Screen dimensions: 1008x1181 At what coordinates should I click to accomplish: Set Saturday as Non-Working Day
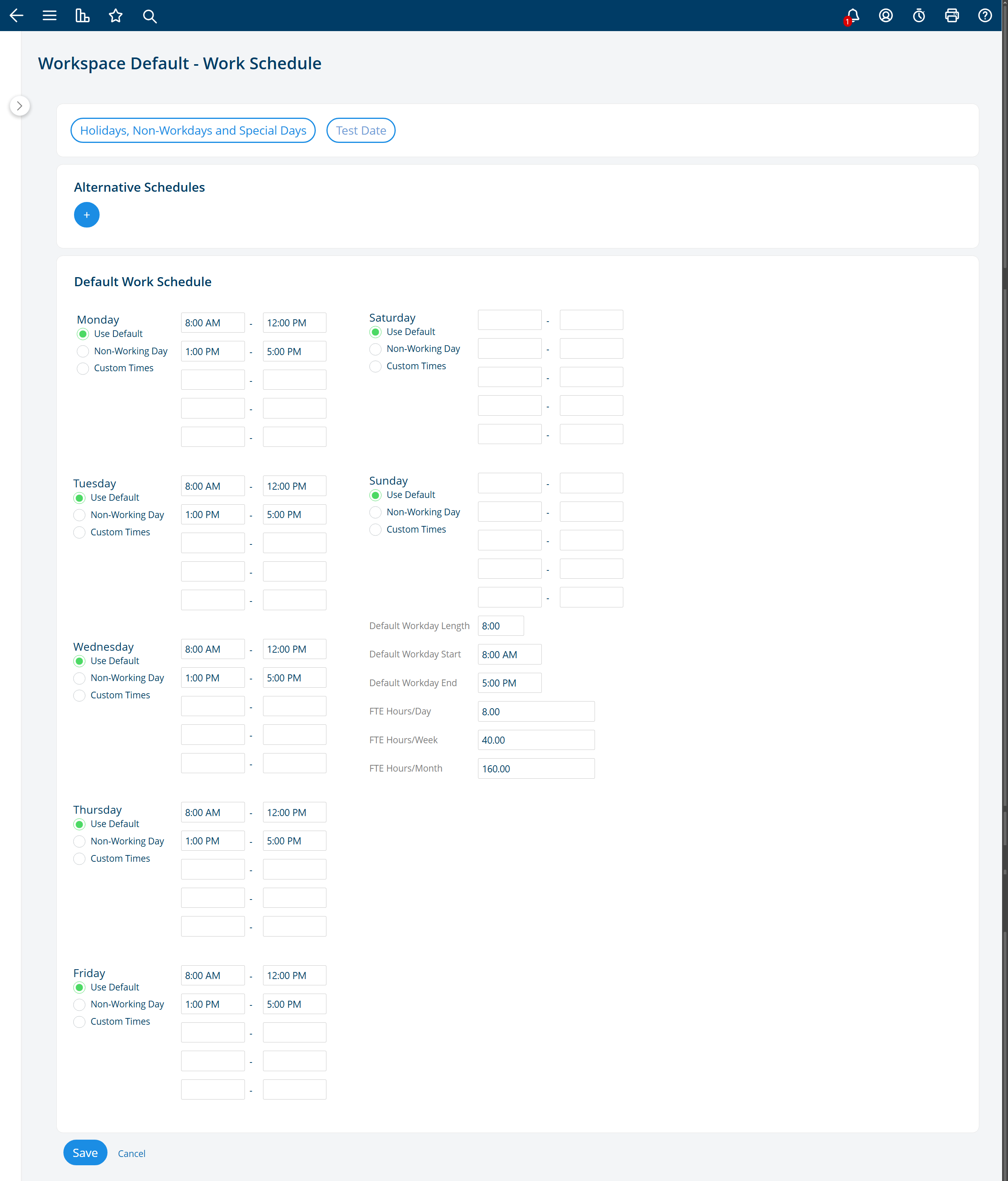[x=375, y=349]
